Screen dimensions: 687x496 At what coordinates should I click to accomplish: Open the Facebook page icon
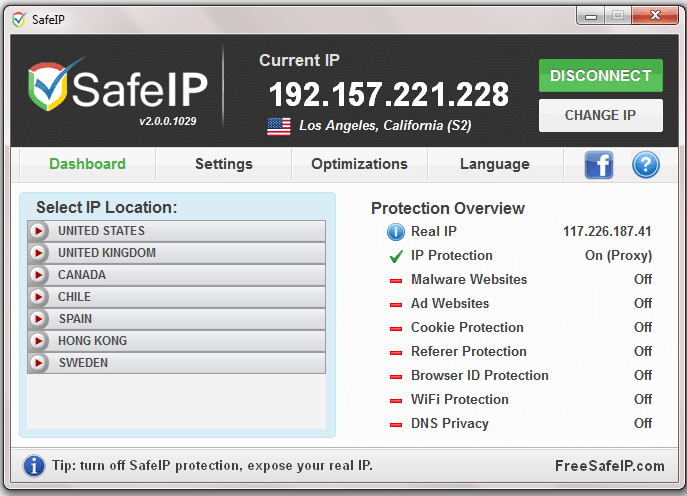[599, 164]
